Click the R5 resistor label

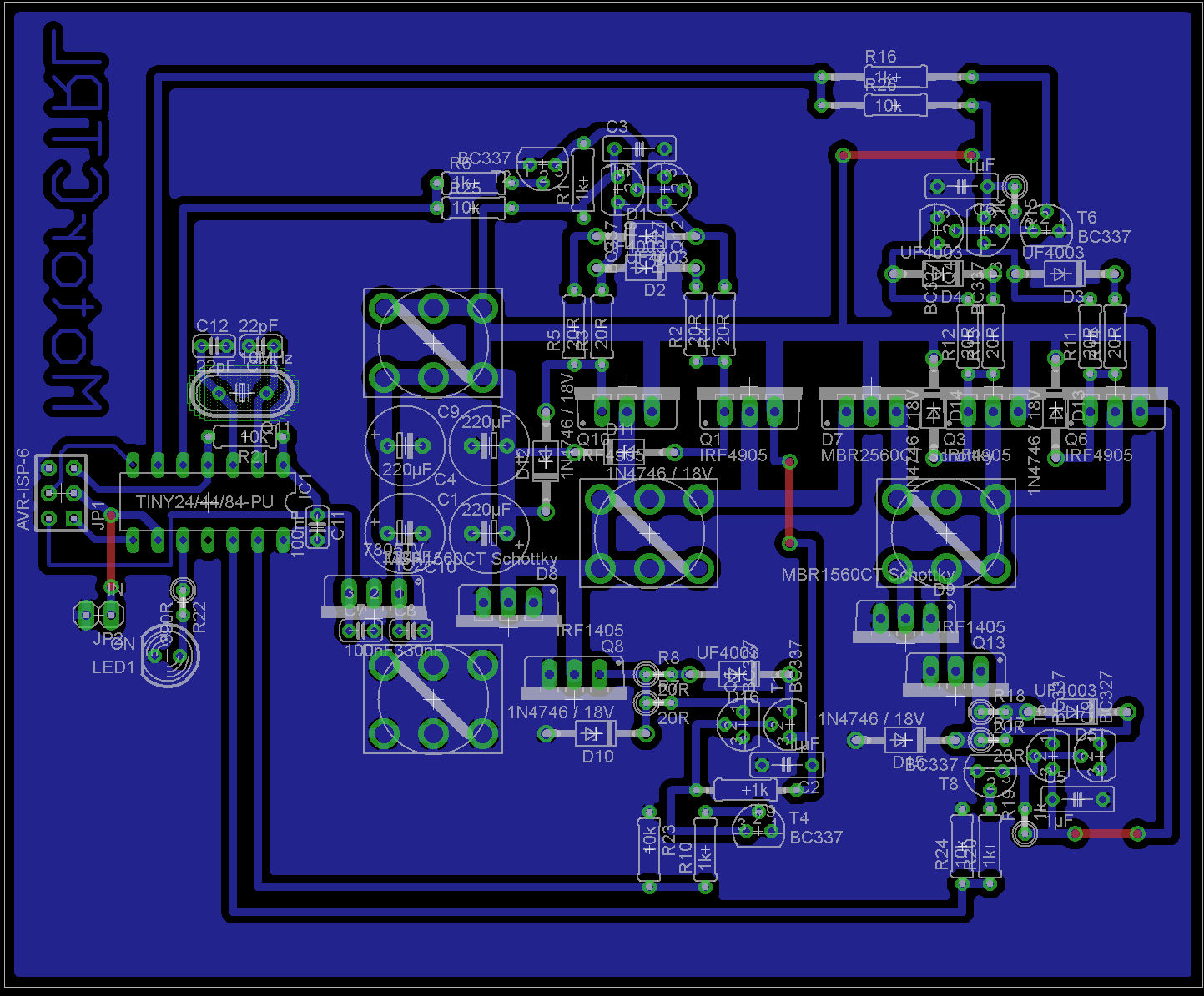[553, 340]
